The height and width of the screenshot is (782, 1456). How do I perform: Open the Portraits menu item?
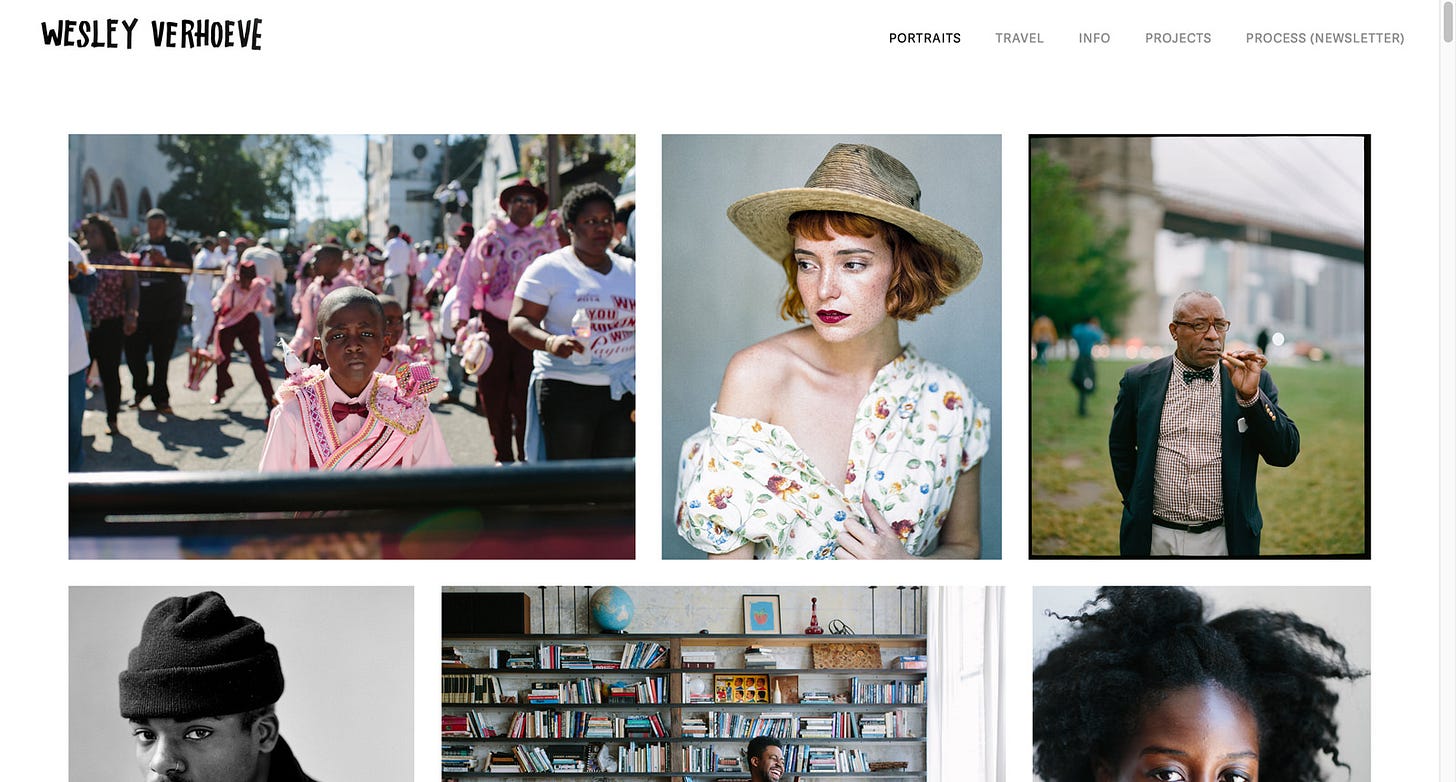pyautogui.click(x=925, y=38)
